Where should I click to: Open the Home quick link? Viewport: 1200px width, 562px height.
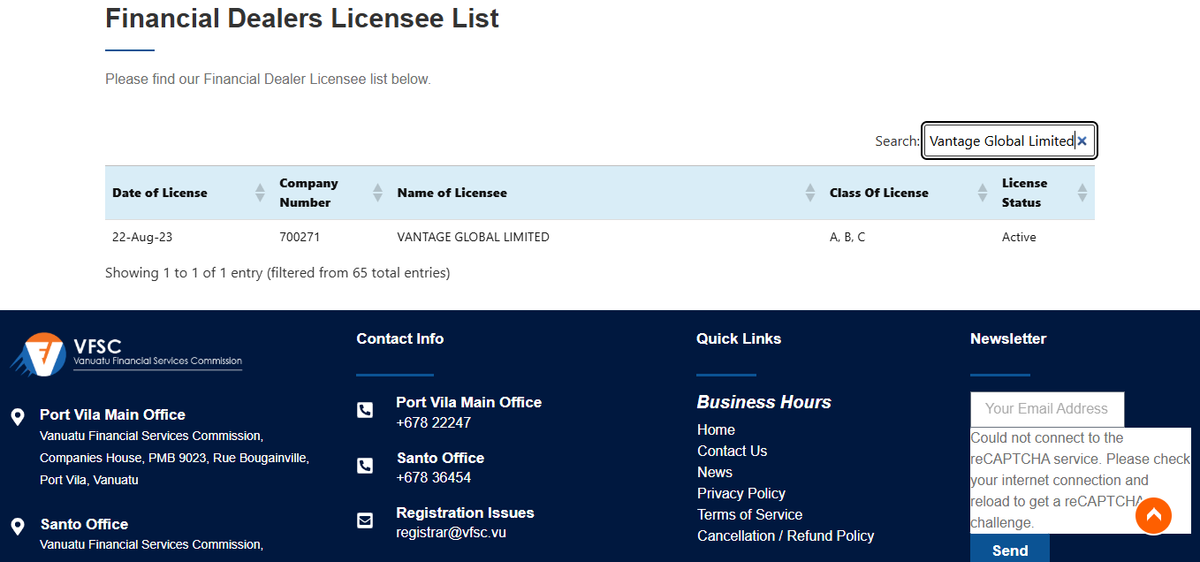tap(716, 430)
